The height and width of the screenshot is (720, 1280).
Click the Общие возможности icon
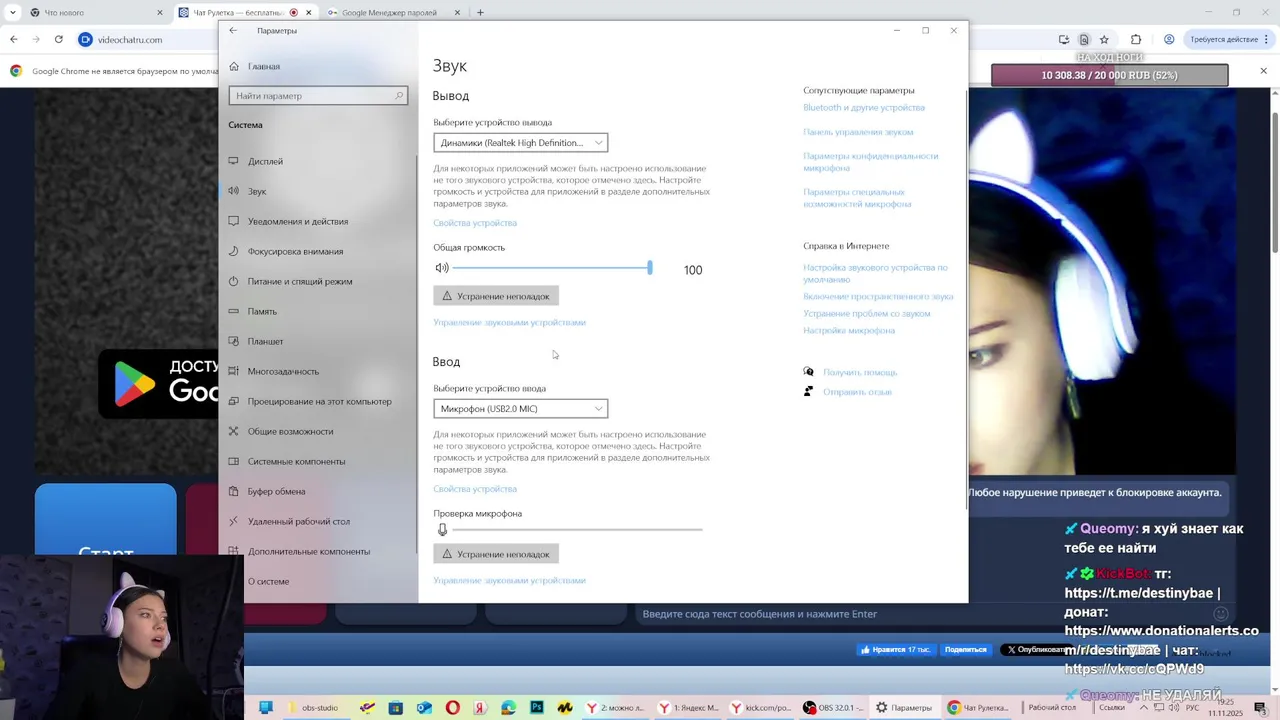click(x=234, y=431)
